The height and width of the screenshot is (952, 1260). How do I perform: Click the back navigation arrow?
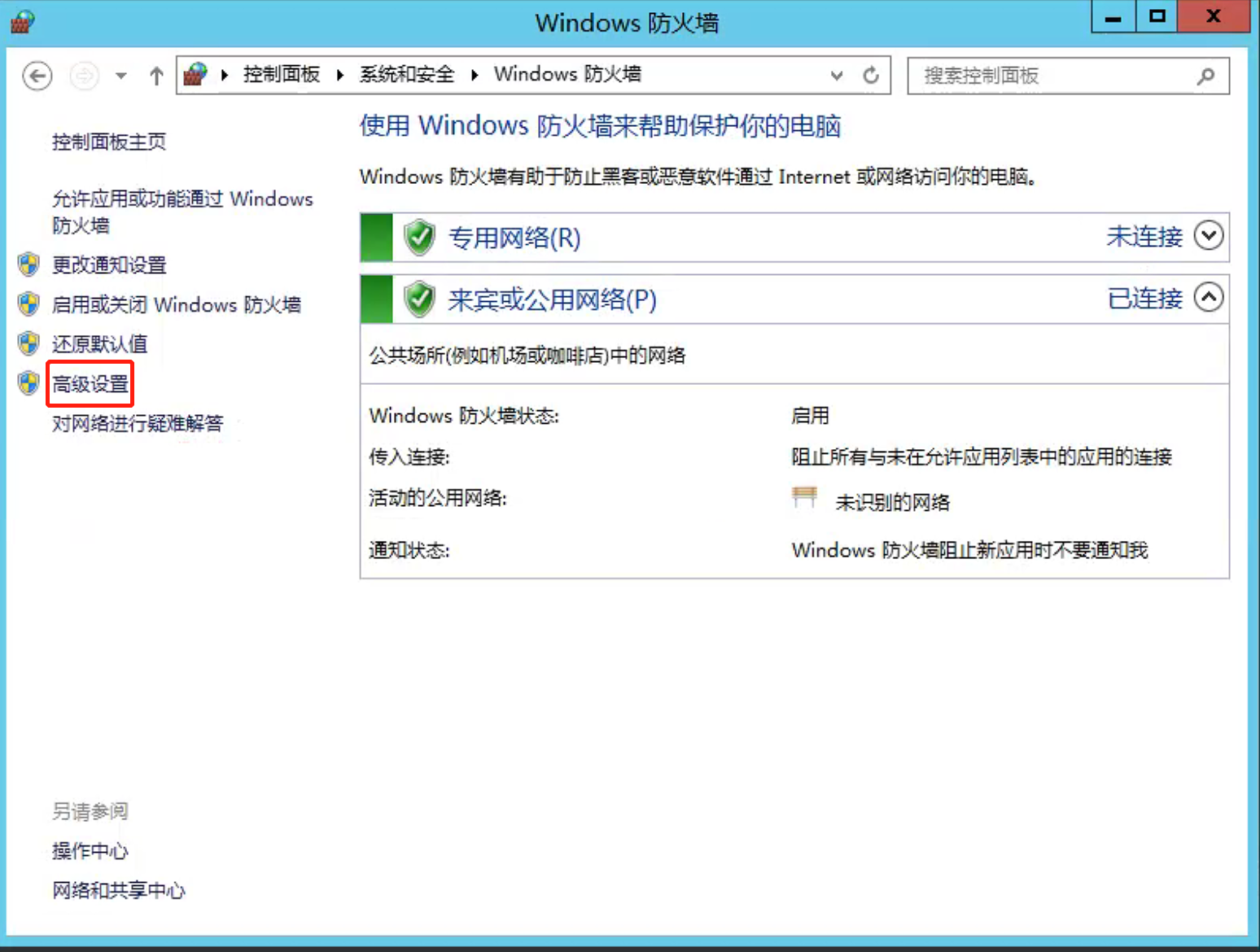pyautogui.click(x=37, y=75)
